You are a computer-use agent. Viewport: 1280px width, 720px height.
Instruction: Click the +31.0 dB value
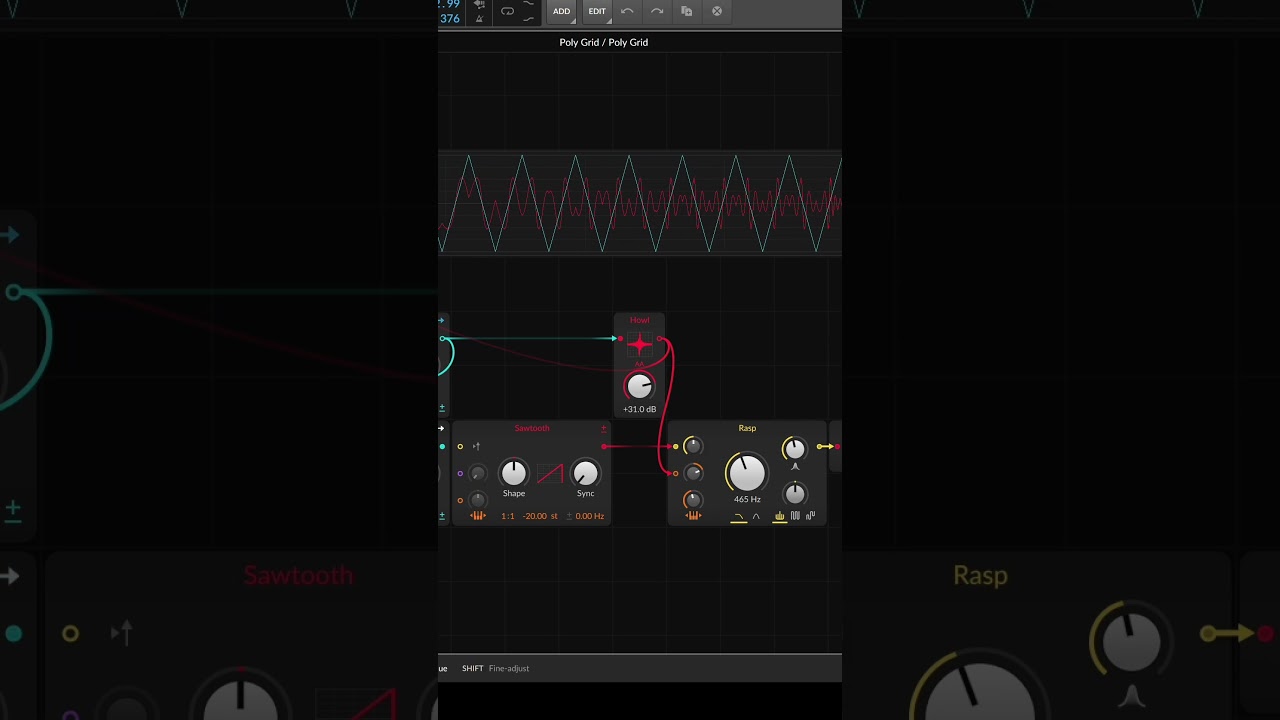click(640, 409)
